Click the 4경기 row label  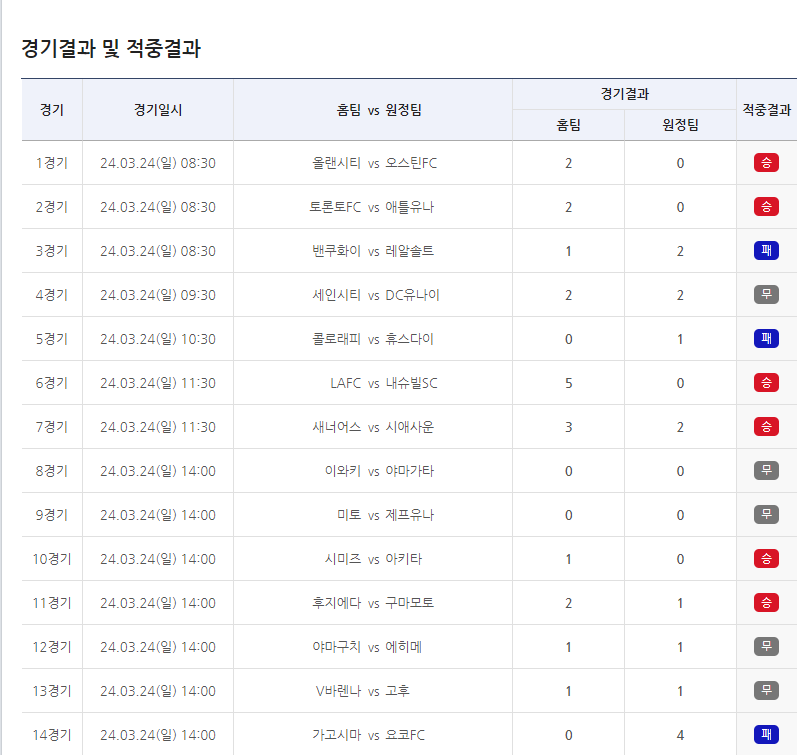(x=52, y=295)
